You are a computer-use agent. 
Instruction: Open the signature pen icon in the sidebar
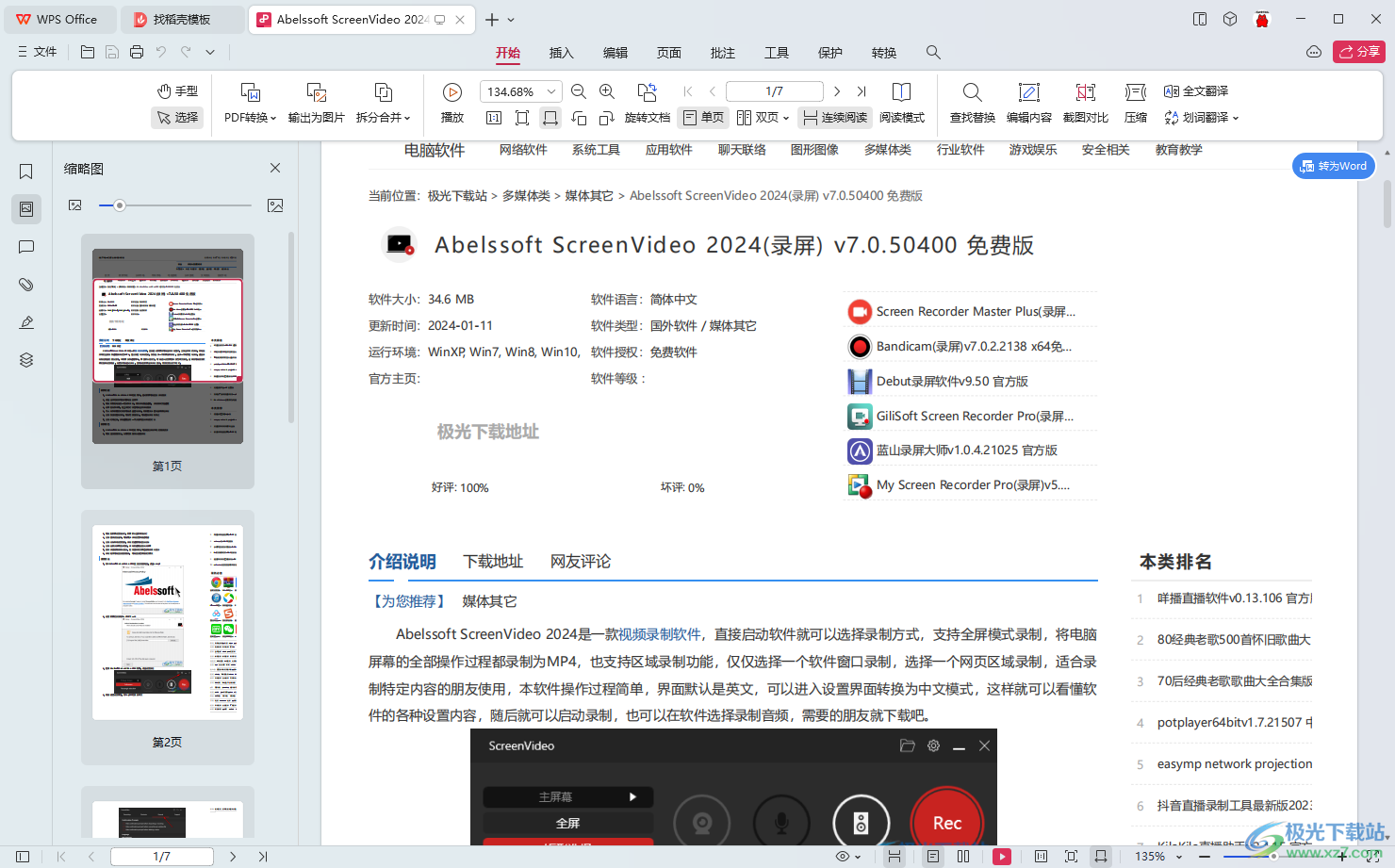click(26, 322)
